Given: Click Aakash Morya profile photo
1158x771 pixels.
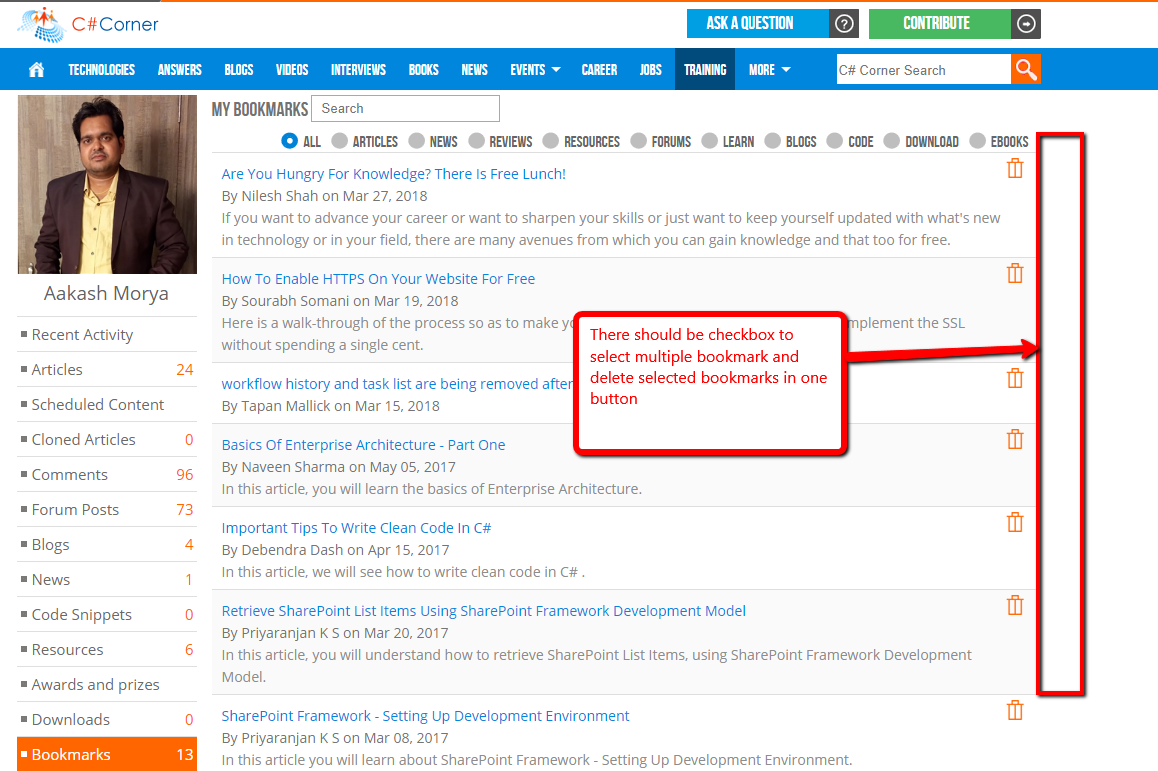Looking at the screenshot, I should point(107,184).
